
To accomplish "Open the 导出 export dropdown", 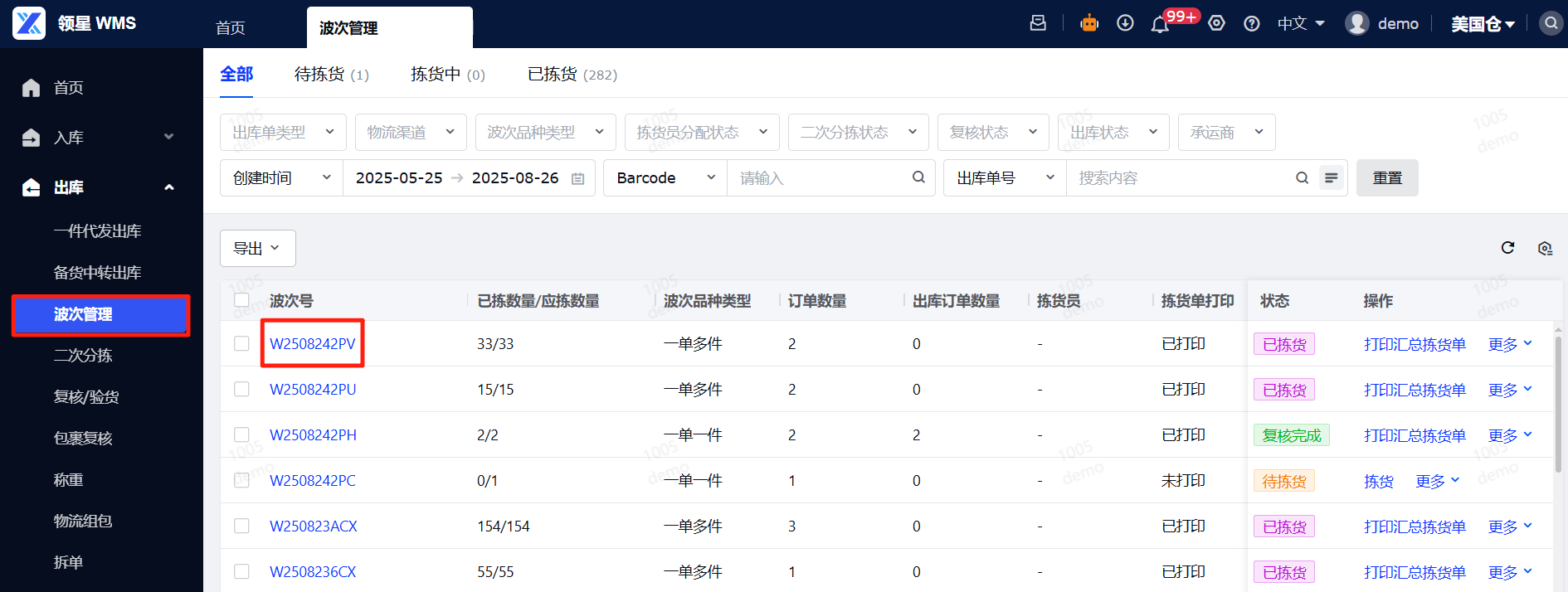I will point(257,248).
